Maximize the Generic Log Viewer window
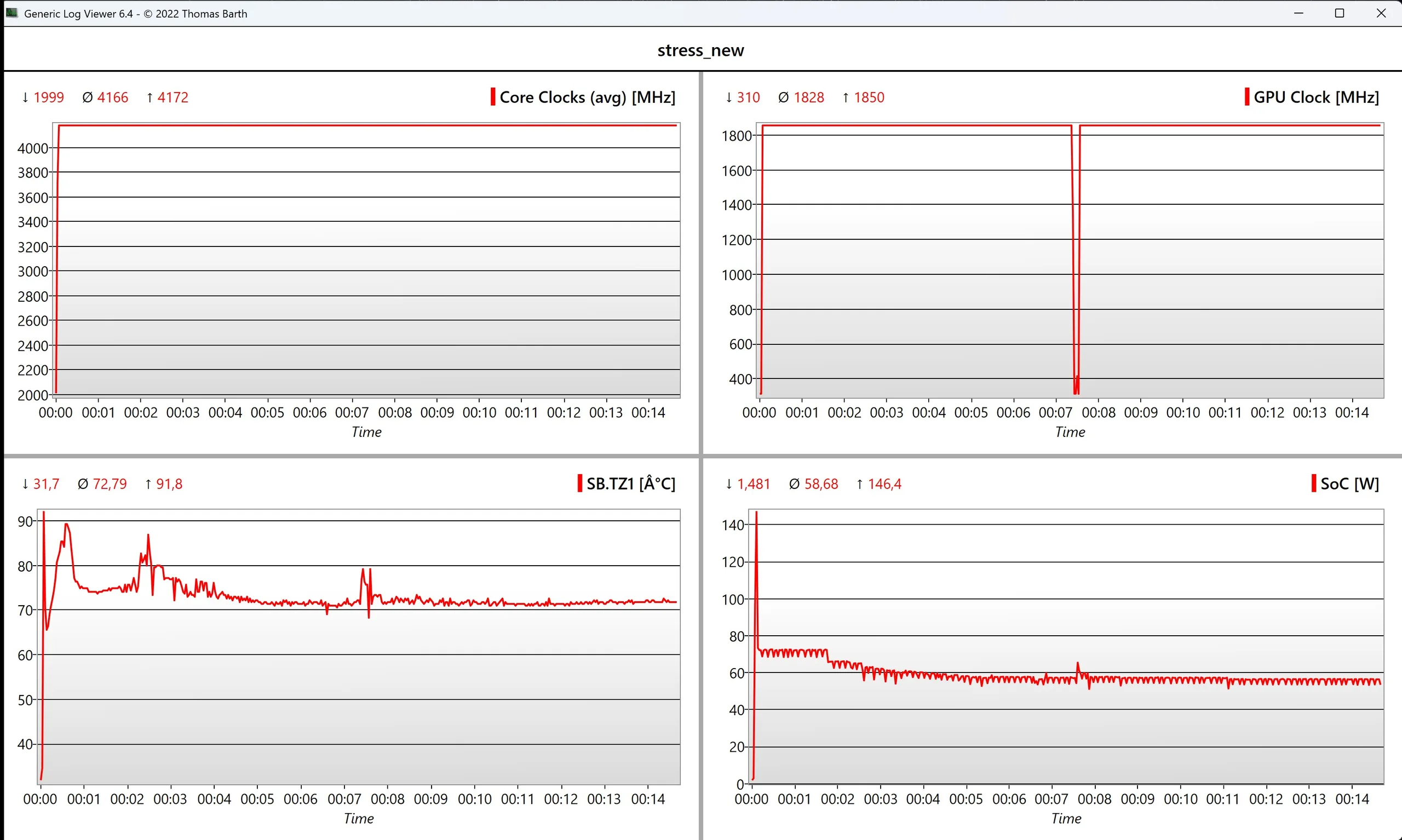The image size is (1402, 840). tap(1339, 13)
